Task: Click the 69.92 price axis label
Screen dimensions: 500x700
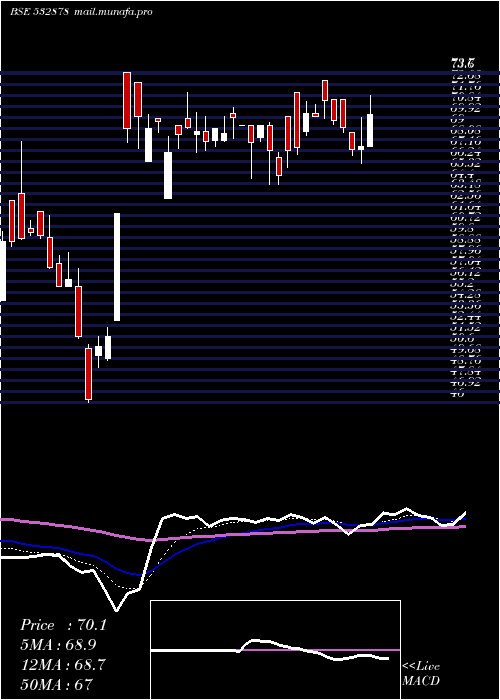Action: [x=466, y=108]
